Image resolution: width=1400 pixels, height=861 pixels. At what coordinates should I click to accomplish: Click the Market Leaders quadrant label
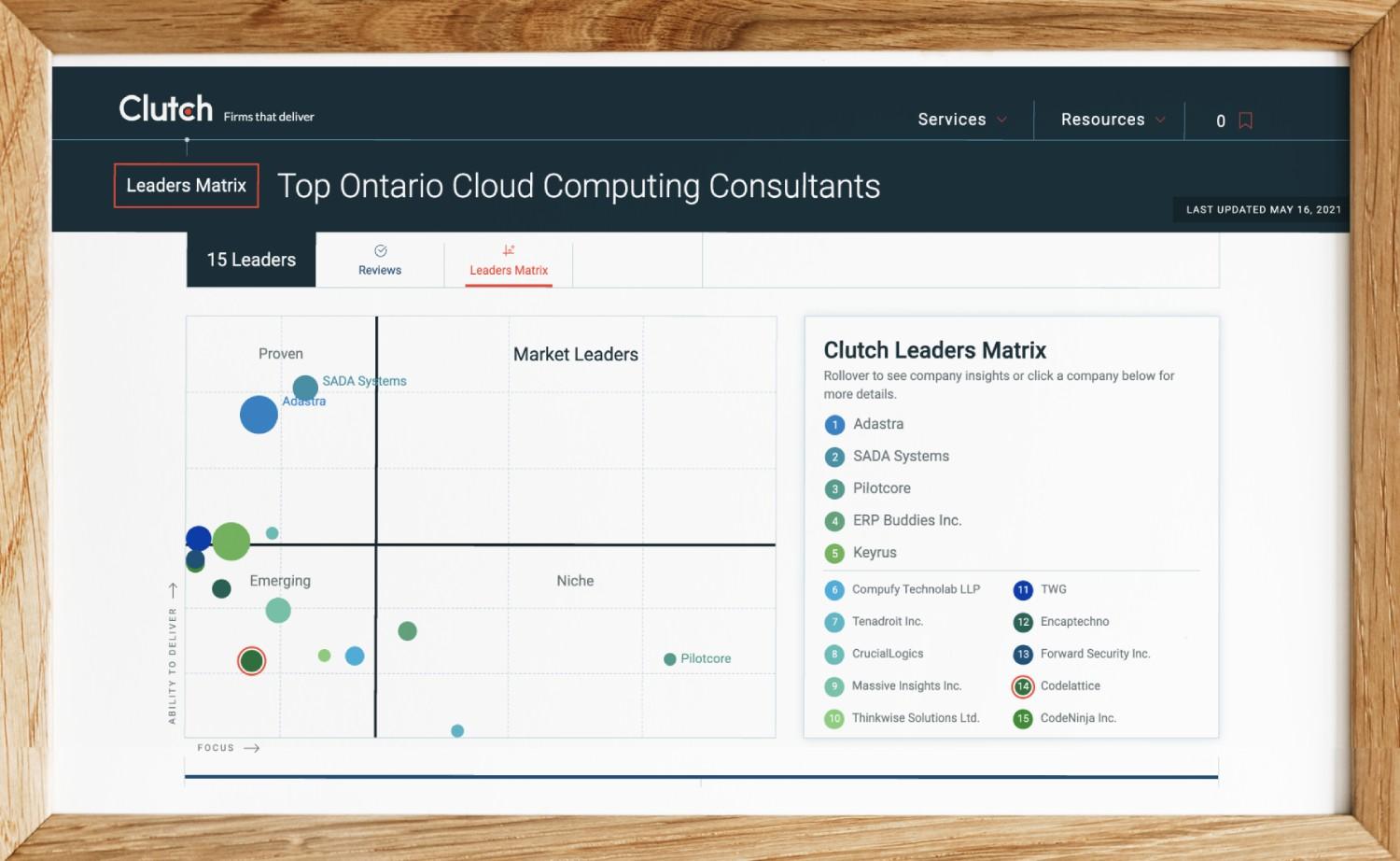(576, 355)
